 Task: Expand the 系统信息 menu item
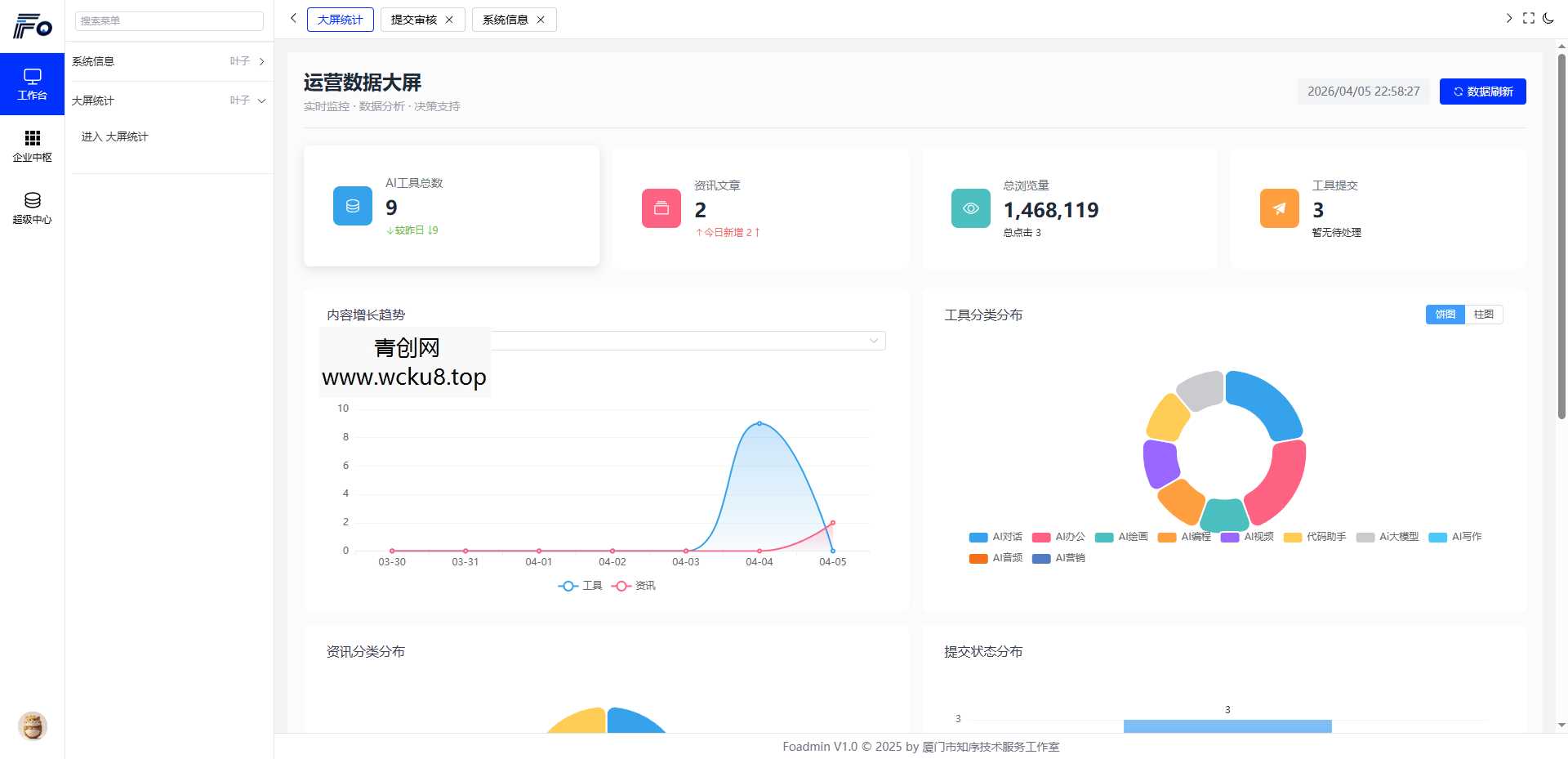pyautogui.click(x=261, y=60)
